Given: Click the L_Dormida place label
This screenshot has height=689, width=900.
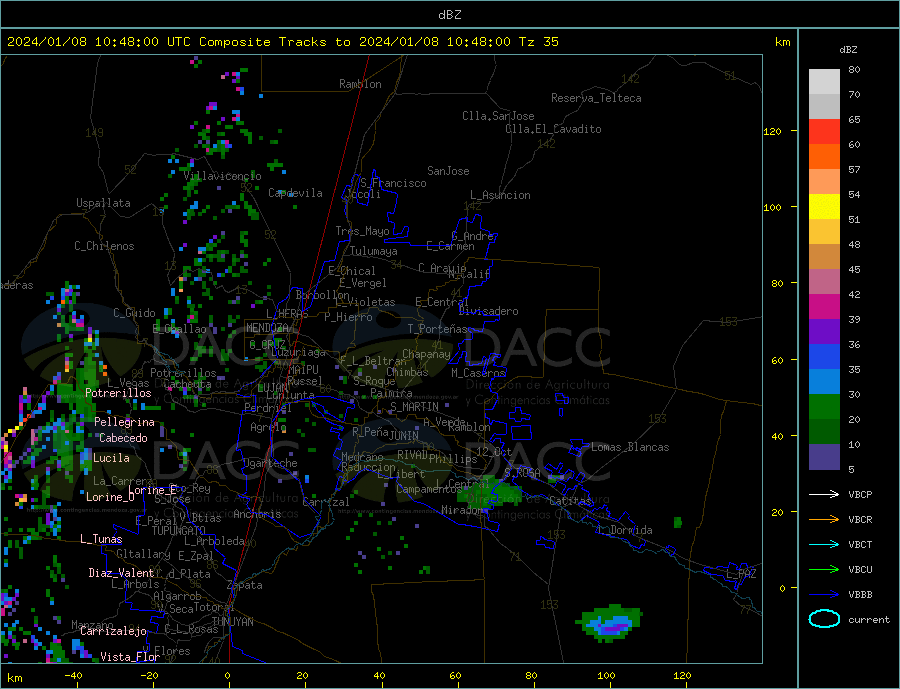Looking at the screenshot, I should [625, 530].
